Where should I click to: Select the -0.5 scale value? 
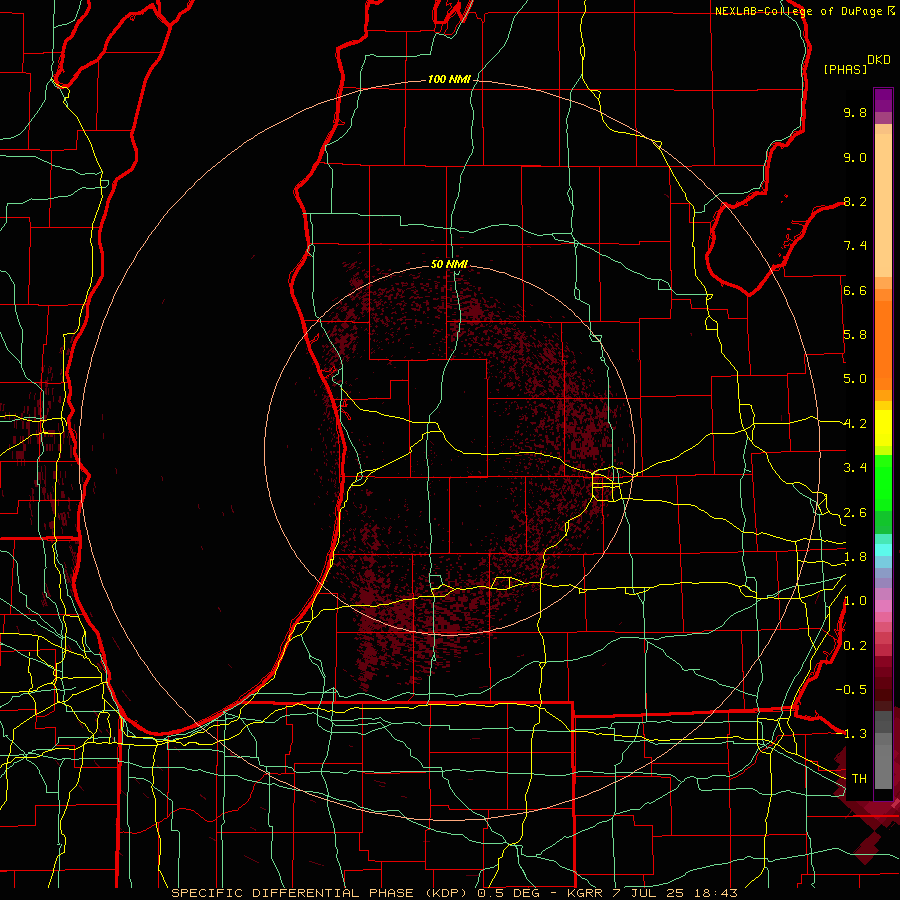tap(851, 690)
